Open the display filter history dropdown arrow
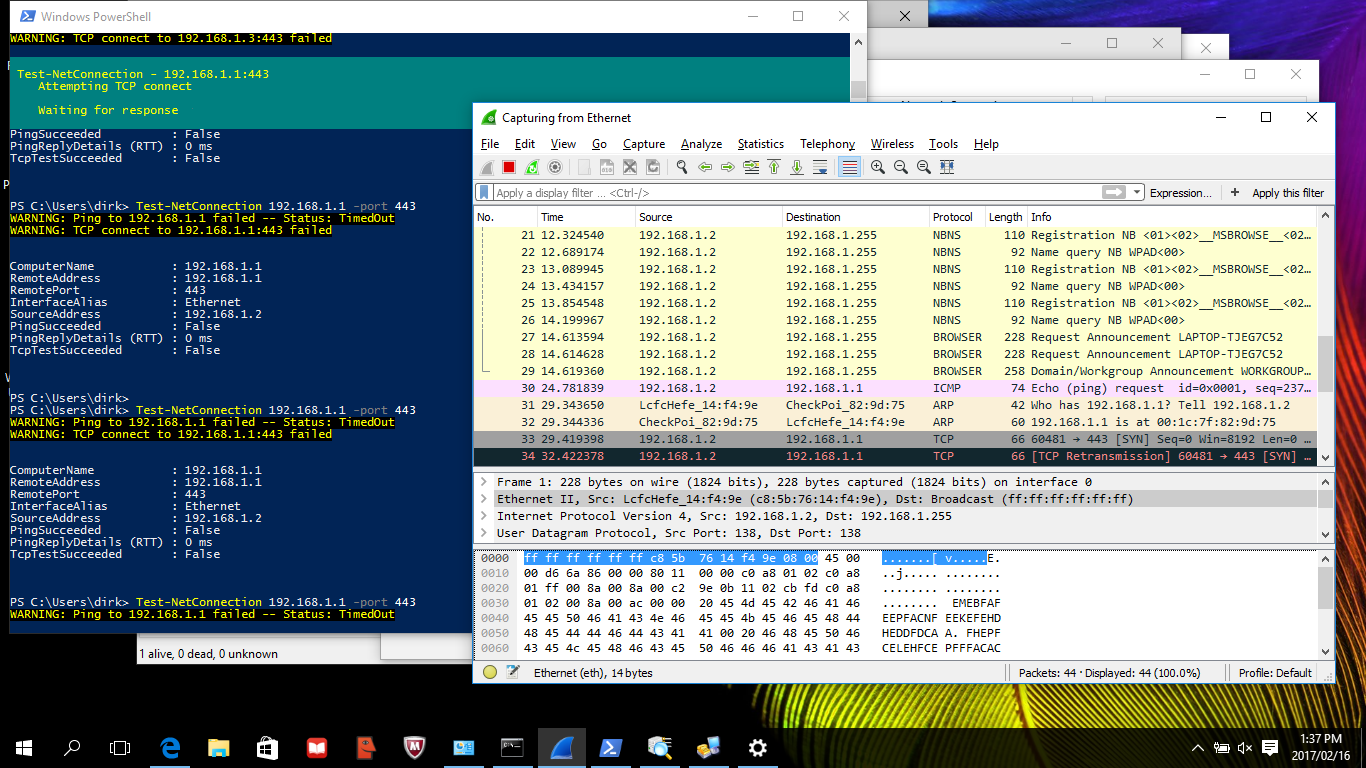This screenshot has height=768, width=1366. click(x=1137, y=192)
